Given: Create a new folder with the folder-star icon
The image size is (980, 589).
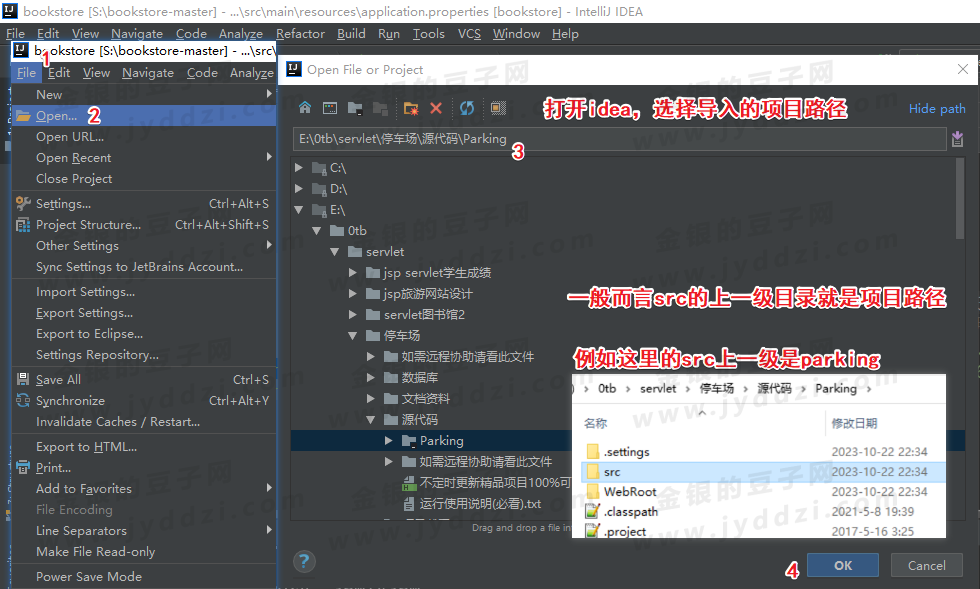Looking at the screenshot, I should [x=412, y=108].
